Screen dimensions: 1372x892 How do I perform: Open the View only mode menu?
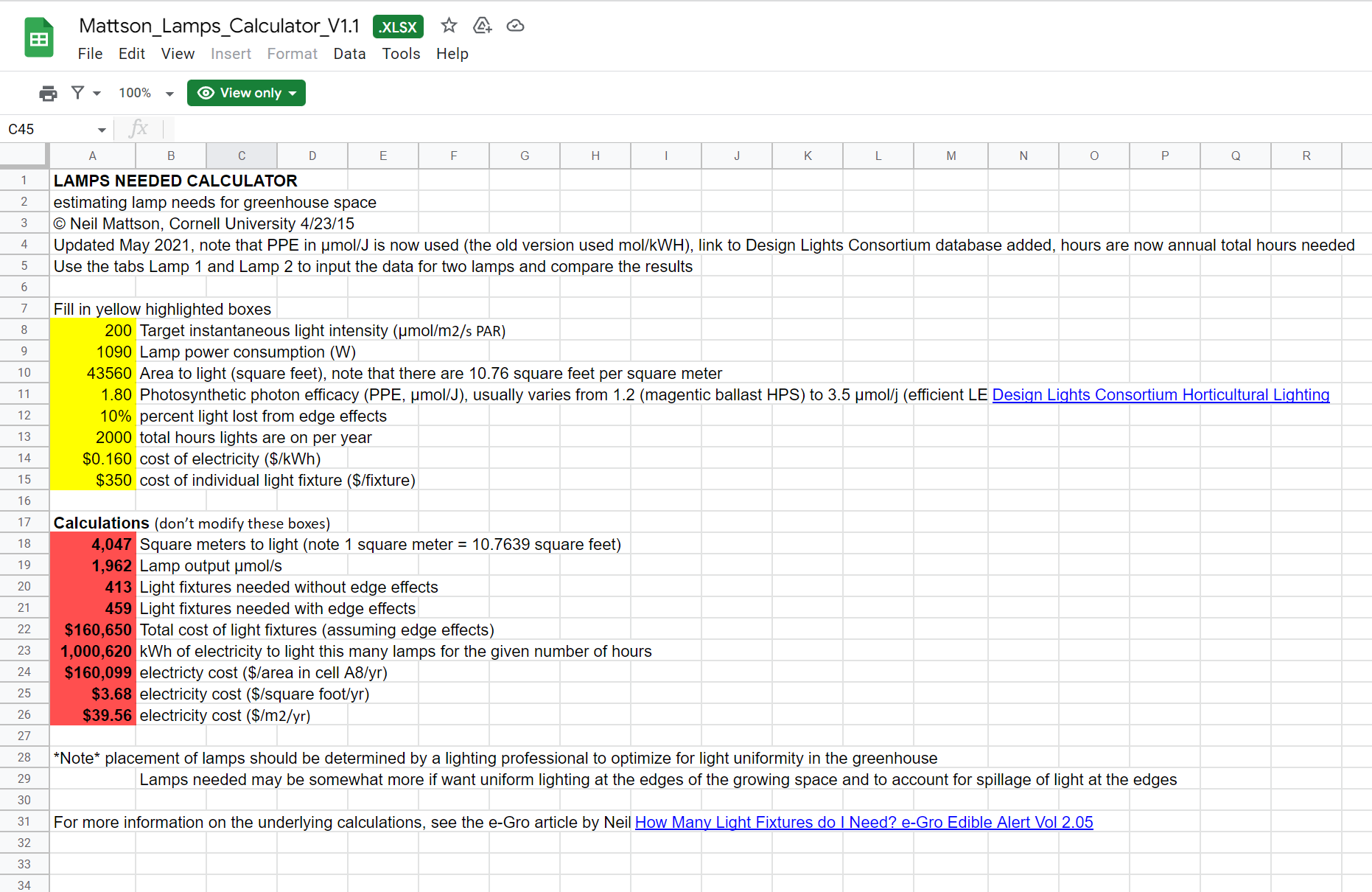pos(246,93)
